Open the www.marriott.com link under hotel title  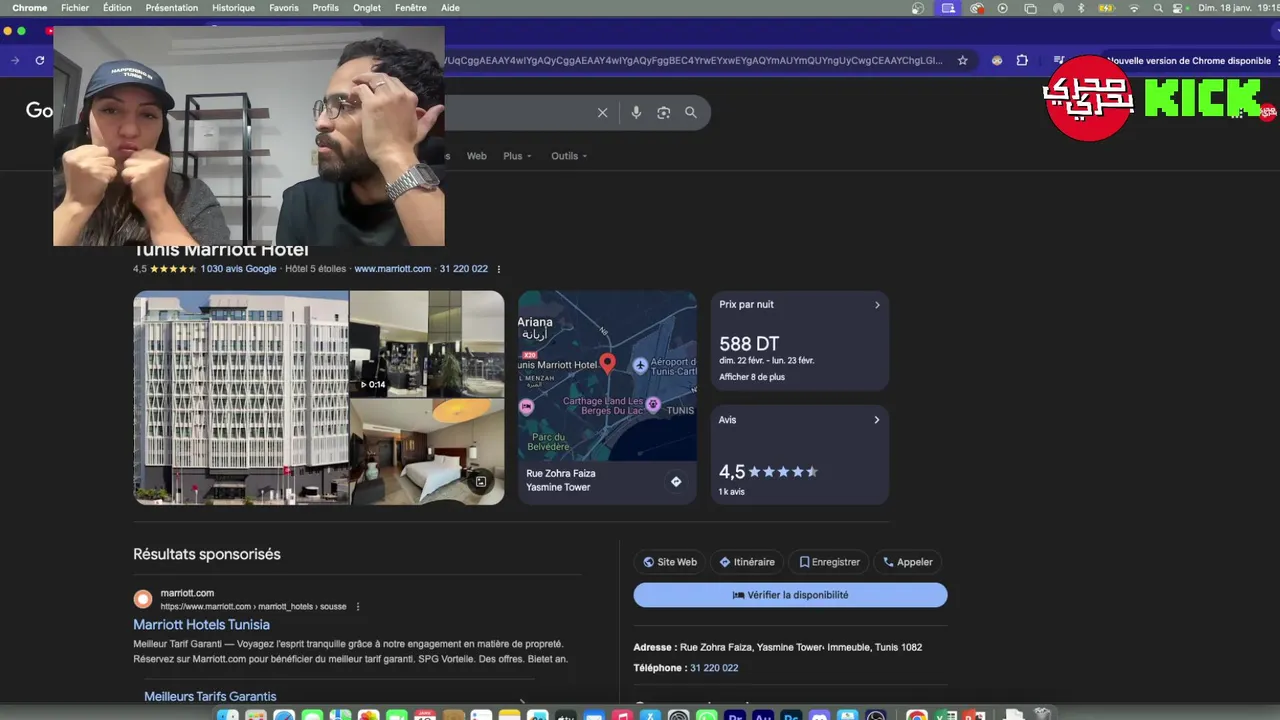[x=393, y=269]
